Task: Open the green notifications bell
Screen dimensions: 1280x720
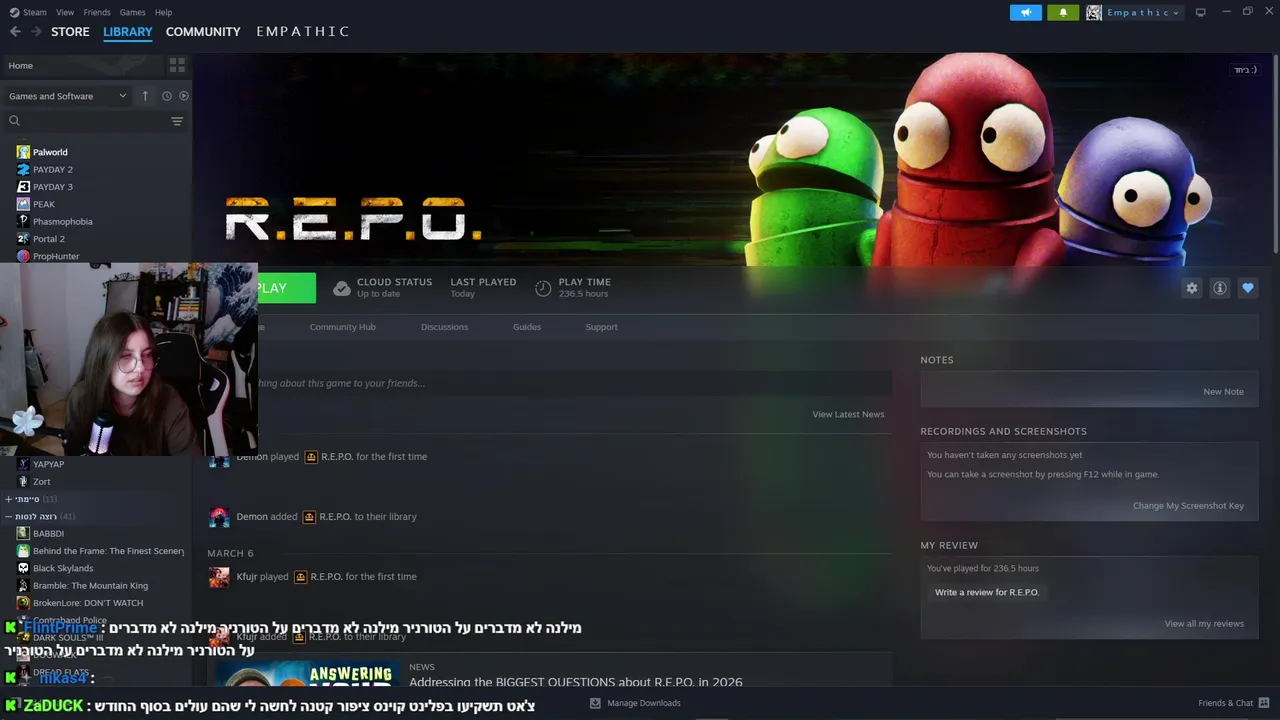Action: 1063,12
